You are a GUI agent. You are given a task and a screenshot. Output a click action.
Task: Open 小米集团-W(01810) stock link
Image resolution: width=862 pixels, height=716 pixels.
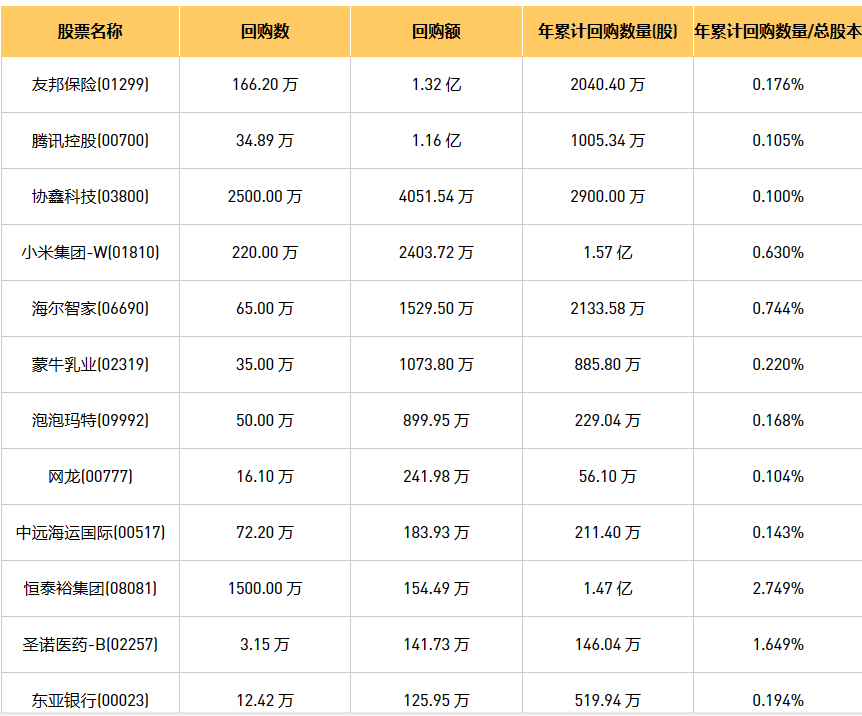pos(90,253)
